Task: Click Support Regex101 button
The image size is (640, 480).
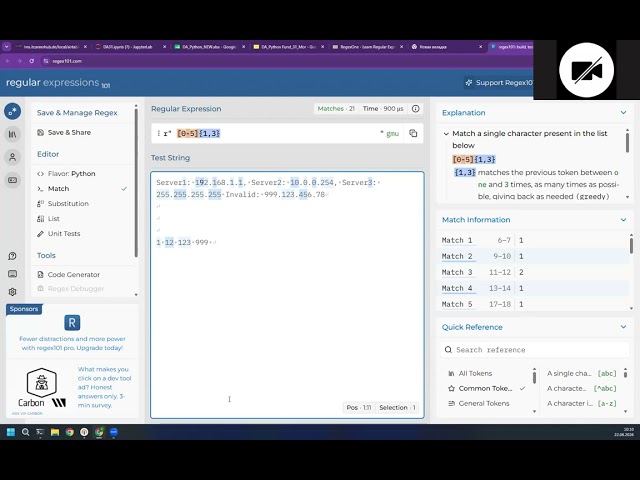Action: click(499, 82)
